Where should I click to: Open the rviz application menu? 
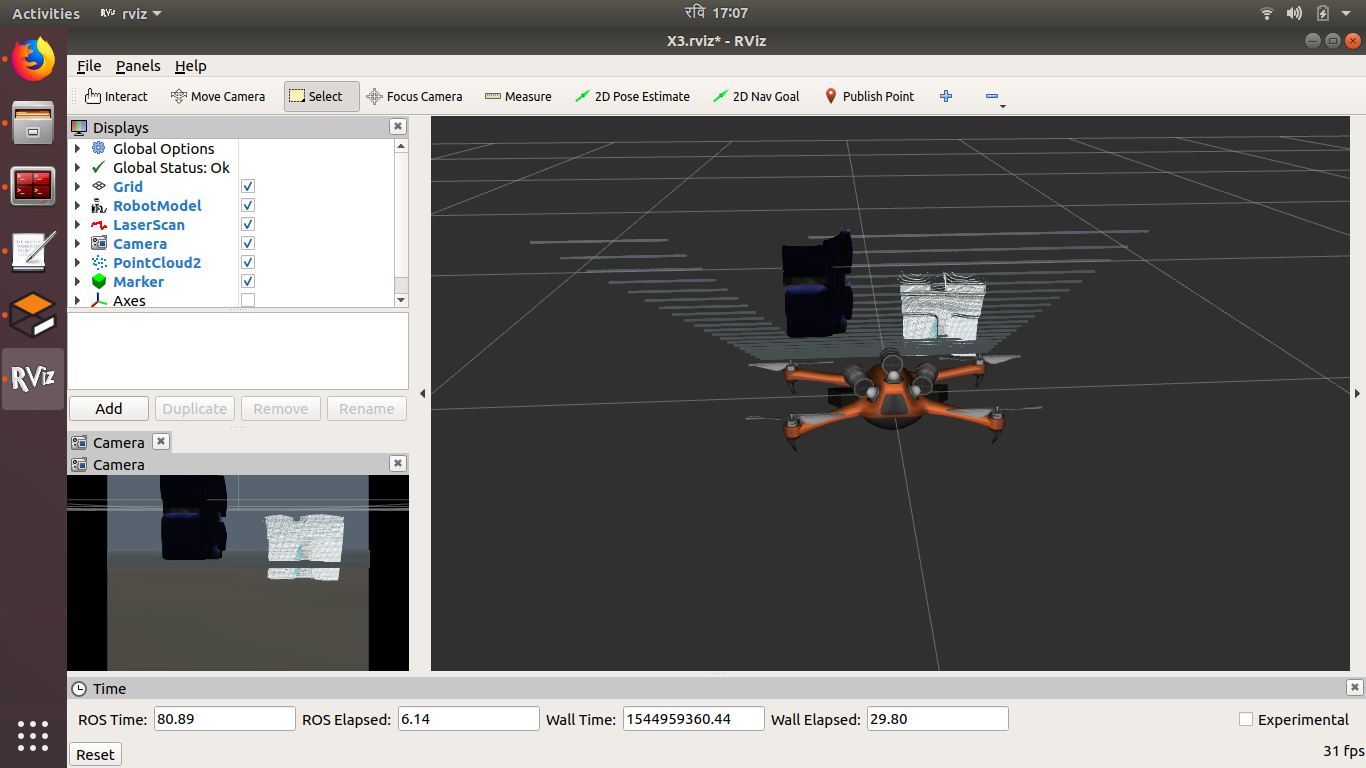coord(131,13)
